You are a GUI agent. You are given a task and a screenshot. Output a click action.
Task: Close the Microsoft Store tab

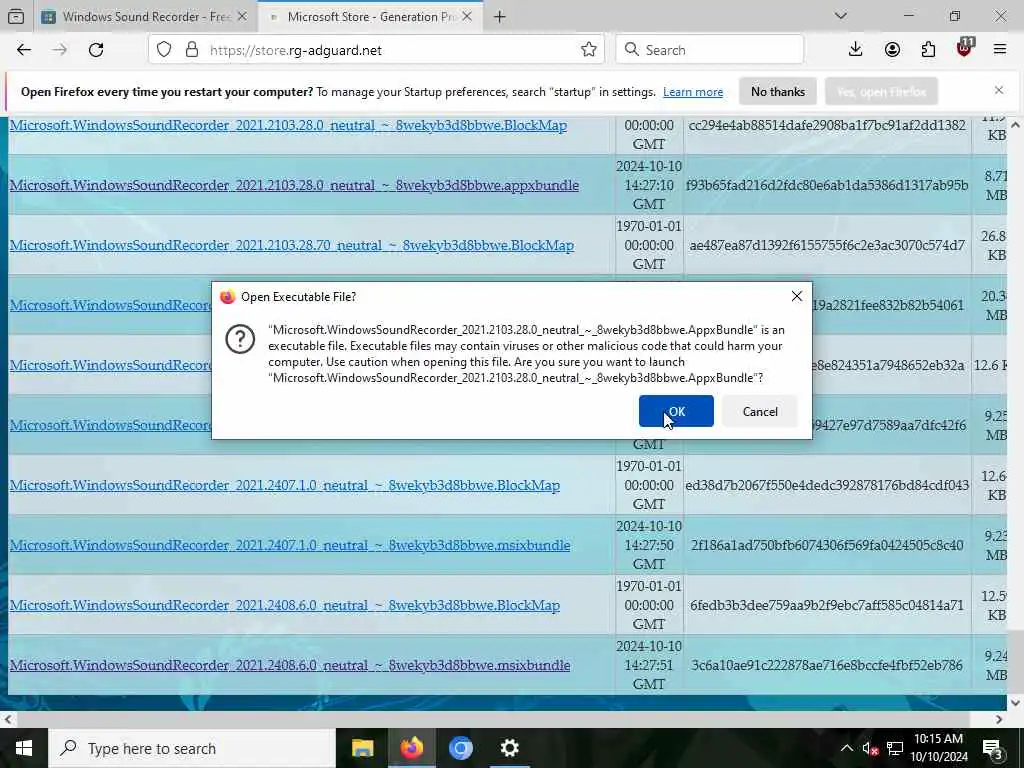click(x=466, y=16)
